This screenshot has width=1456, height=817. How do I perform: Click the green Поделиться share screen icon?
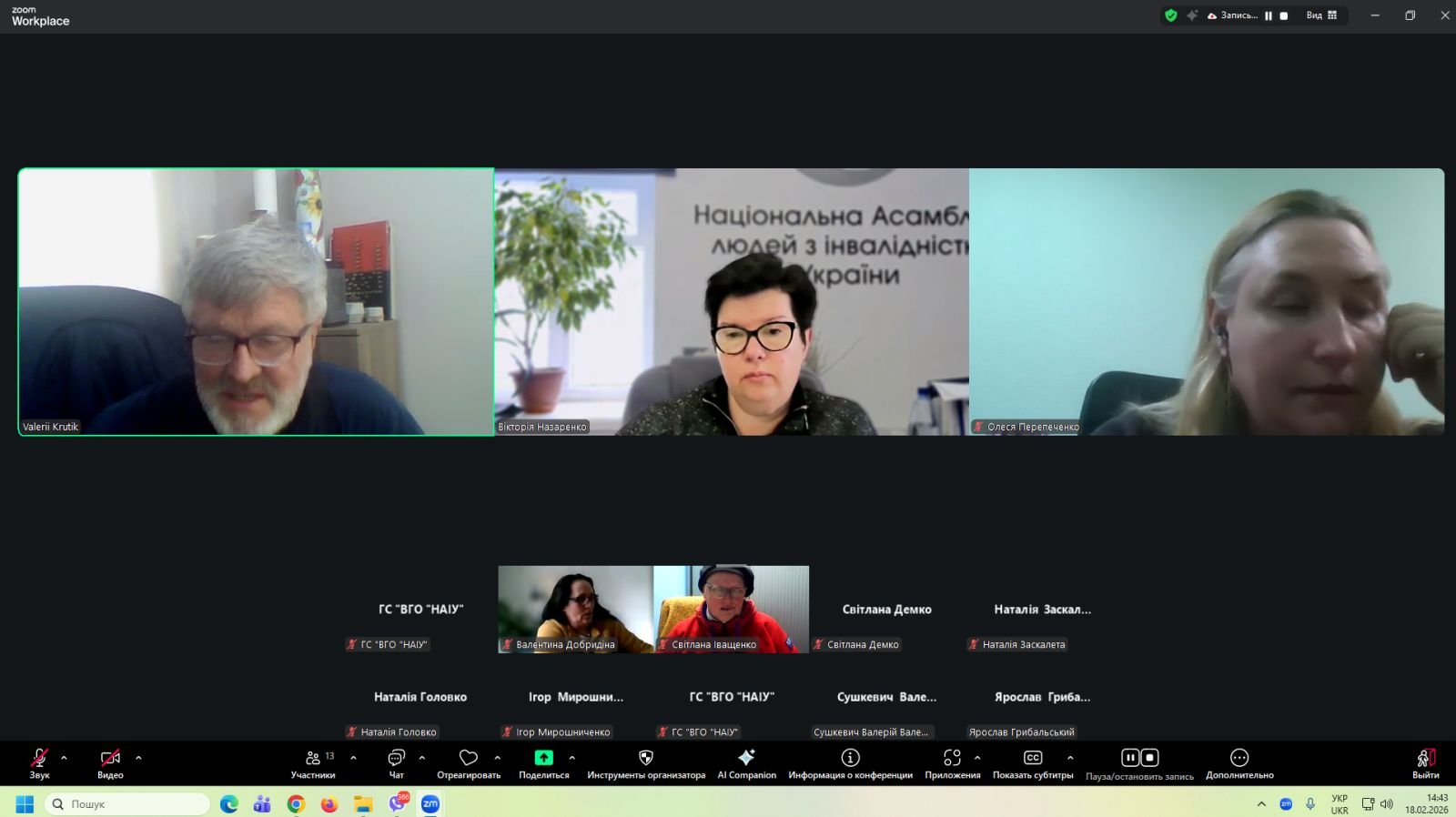(x=543, y=758)
